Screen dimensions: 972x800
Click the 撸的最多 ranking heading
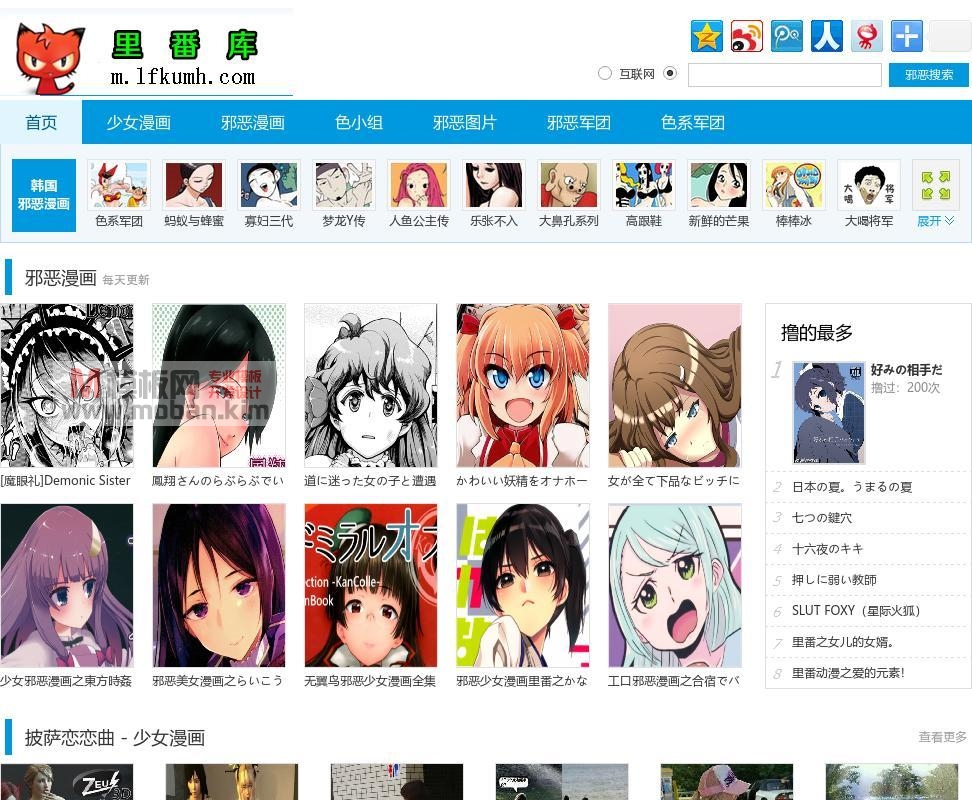click(816, 333)
